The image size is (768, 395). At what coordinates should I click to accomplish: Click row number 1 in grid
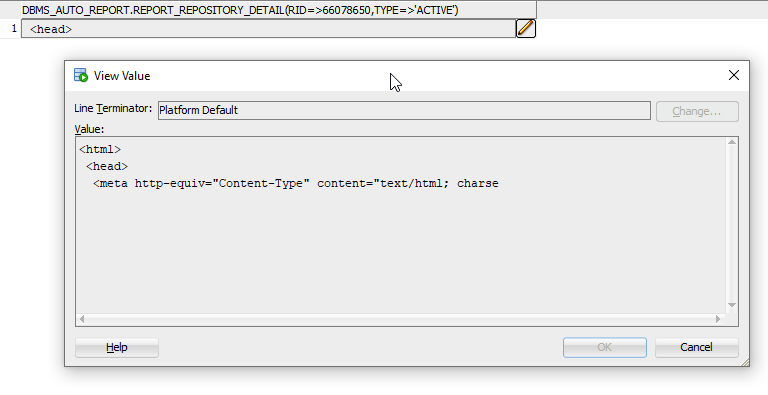coord(14,28)
